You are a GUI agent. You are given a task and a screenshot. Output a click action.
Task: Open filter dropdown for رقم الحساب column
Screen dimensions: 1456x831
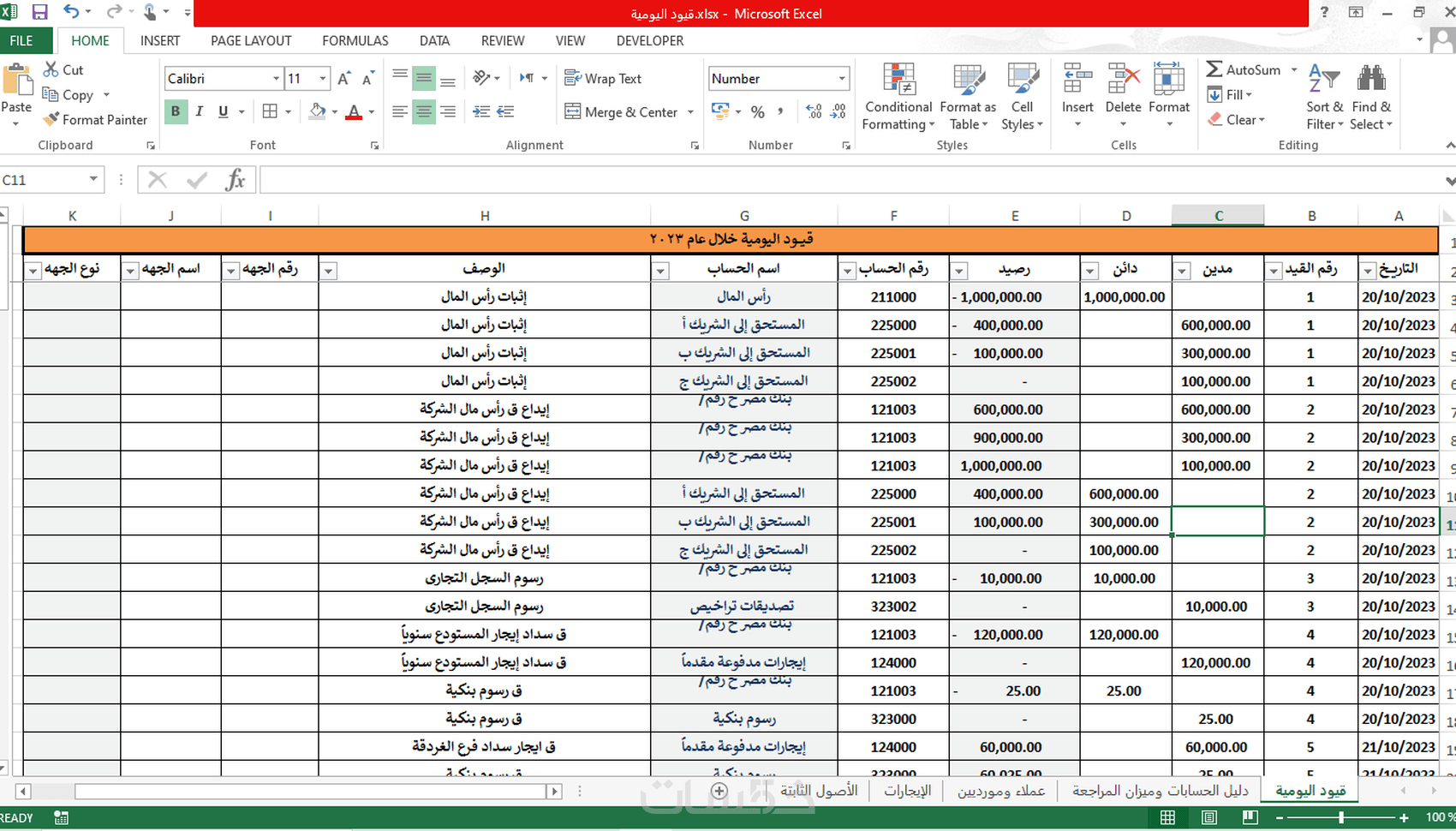point(848,271)
